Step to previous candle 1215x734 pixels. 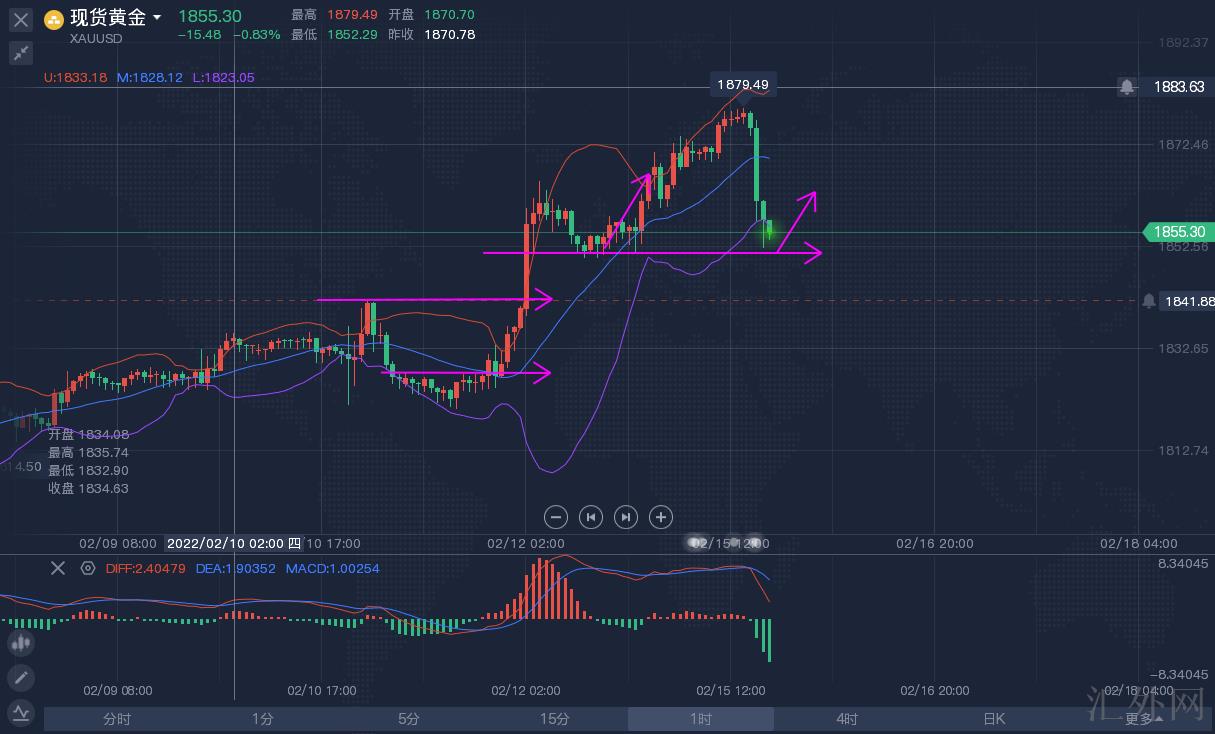(591, 517)
